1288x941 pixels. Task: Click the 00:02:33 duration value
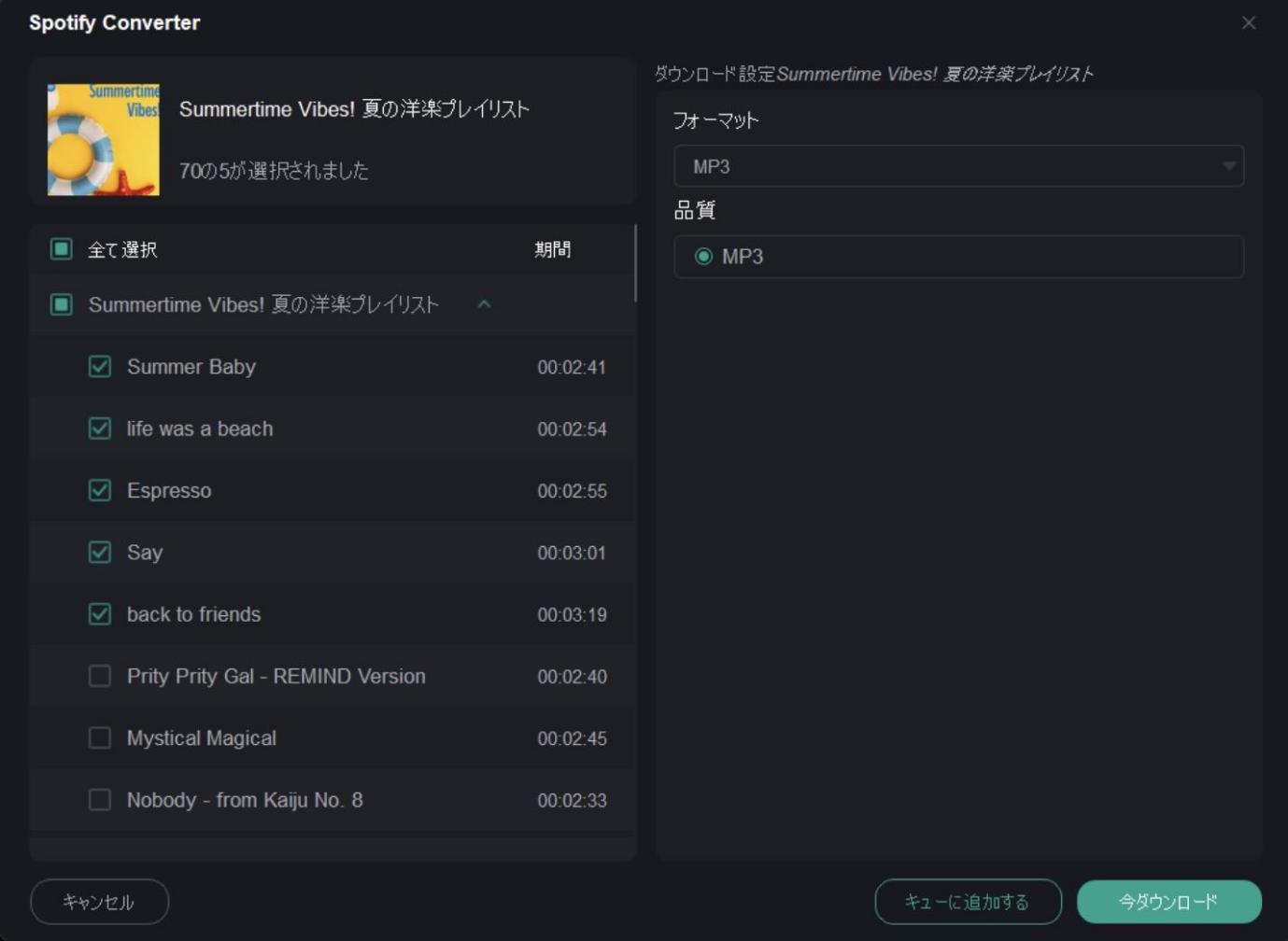(x=572, y=800)
